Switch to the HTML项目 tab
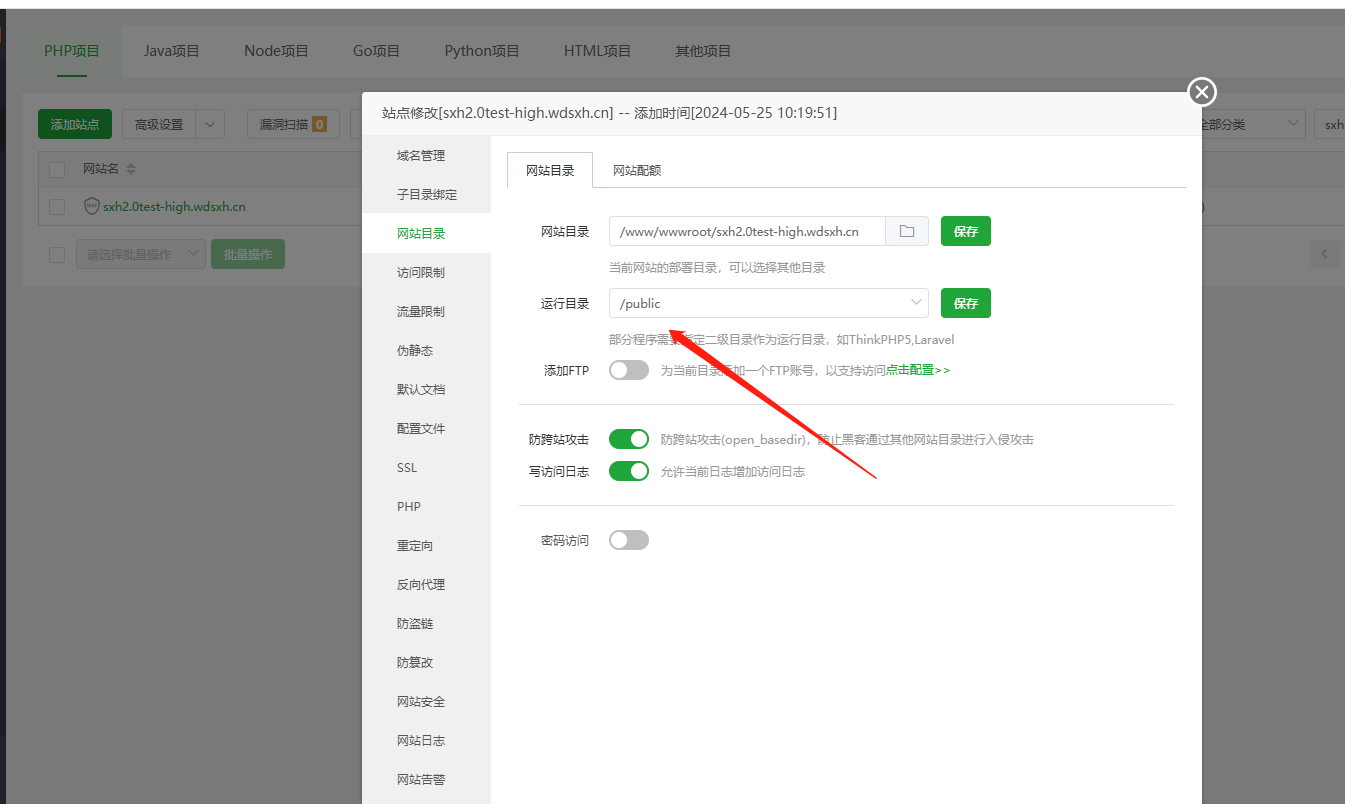This screenshot has height=804, width=1345. 597,51
